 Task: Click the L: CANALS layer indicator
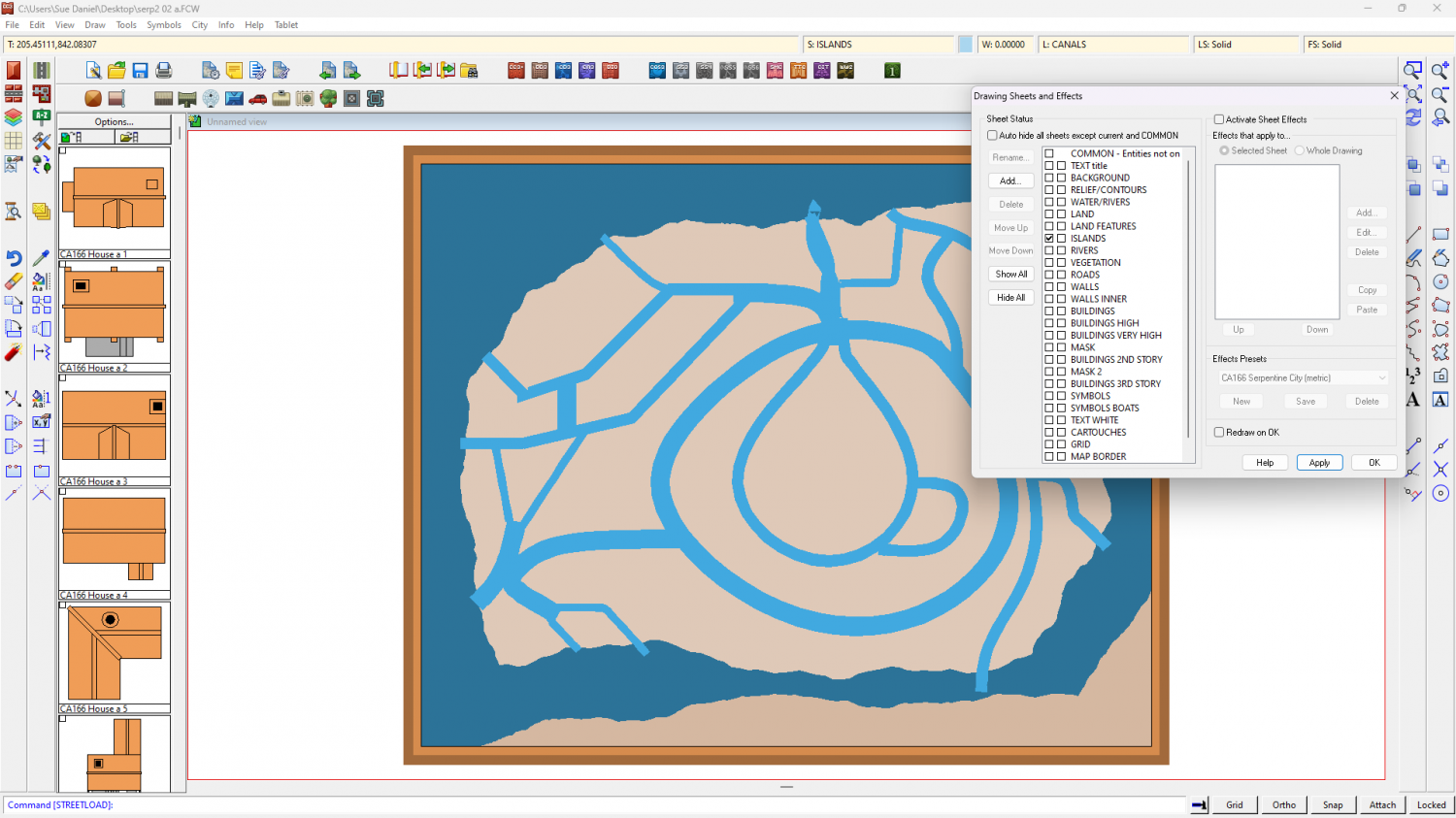pyautogui.click(x=1114, y=45)
